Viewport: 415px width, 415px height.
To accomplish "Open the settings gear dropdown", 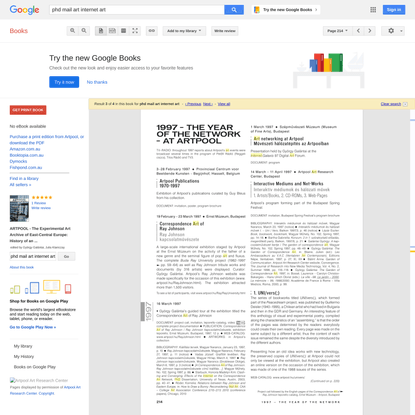I will (x=393, y=31).
